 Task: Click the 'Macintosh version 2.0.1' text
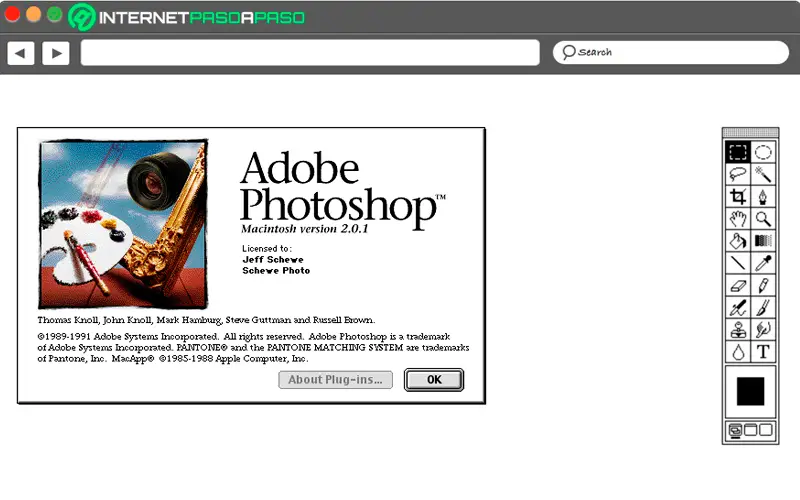point(305,229)
